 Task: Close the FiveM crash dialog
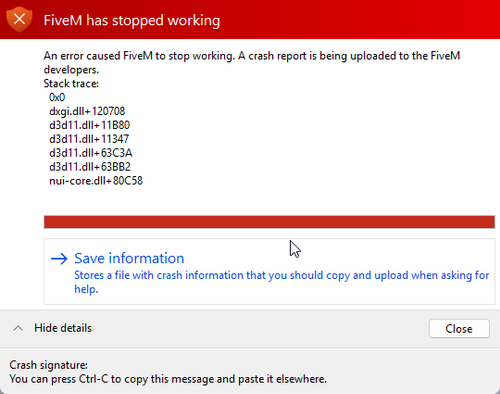pos(459,329)
